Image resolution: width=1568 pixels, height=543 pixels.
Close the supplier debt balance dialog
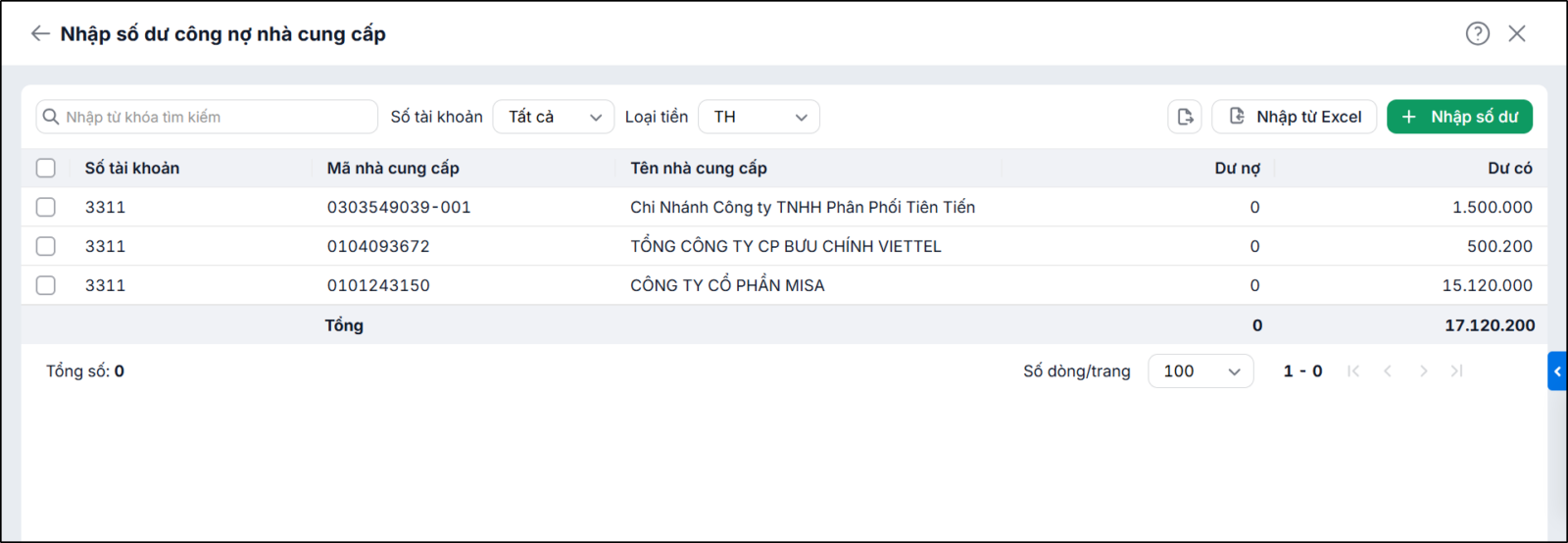click(1517, 33)
